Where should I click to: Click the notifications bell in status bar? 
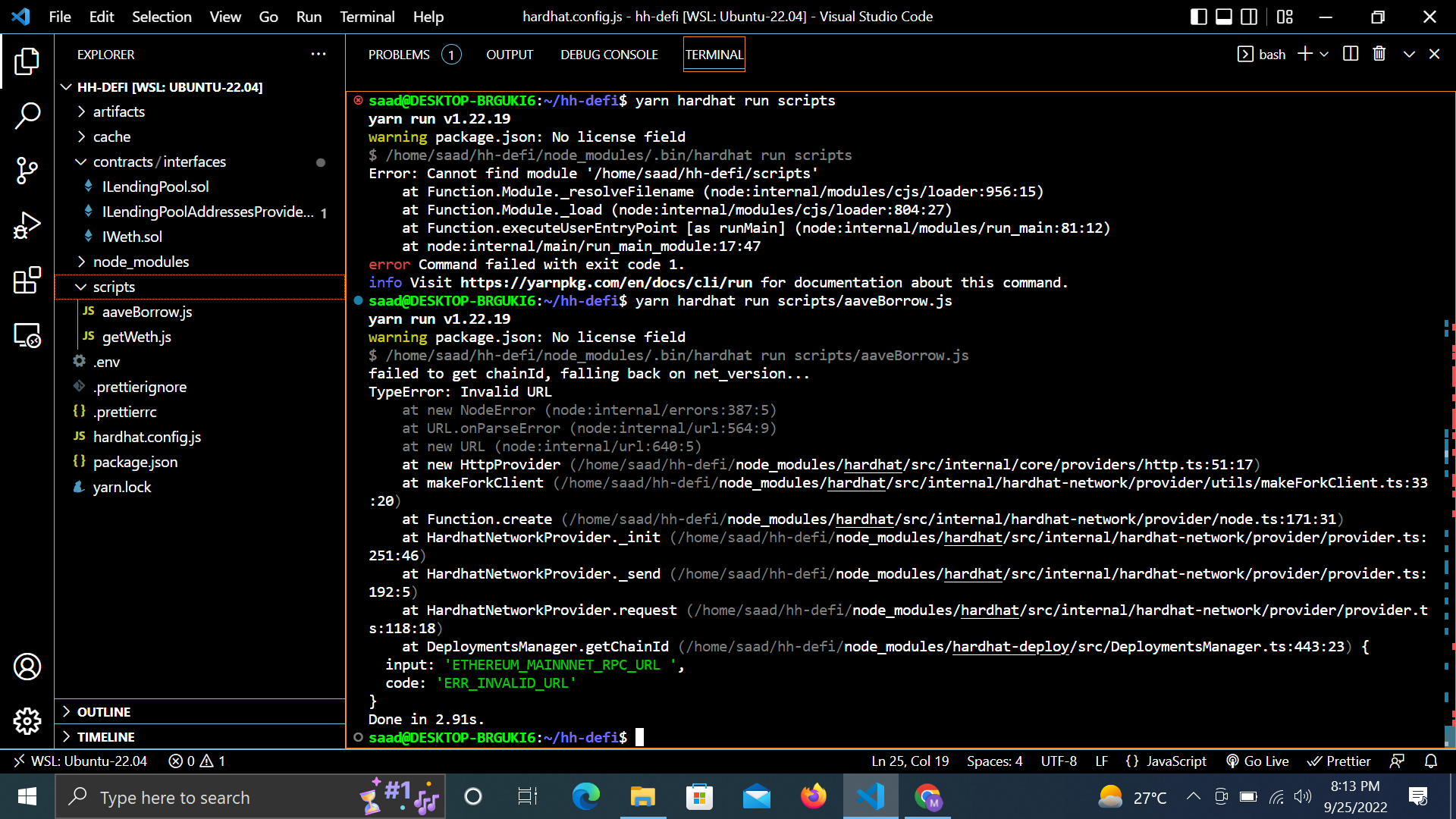point(1431,761)
